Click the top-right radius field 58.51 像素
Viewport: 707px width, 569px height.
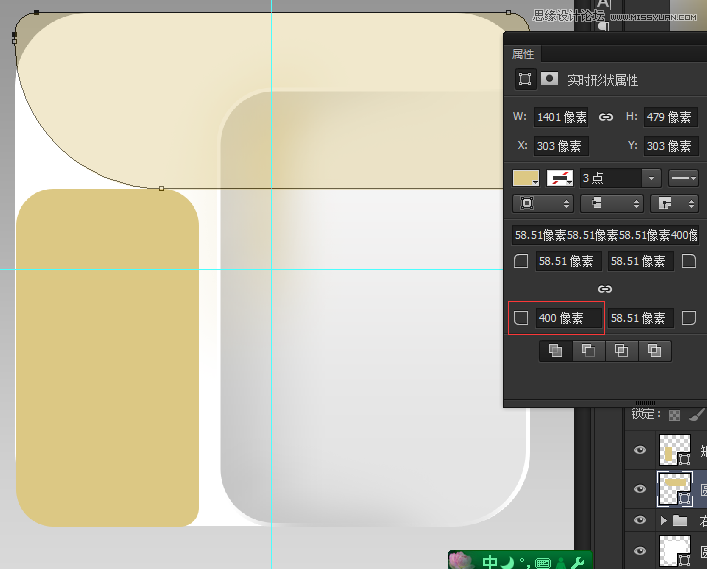point(640,261)
